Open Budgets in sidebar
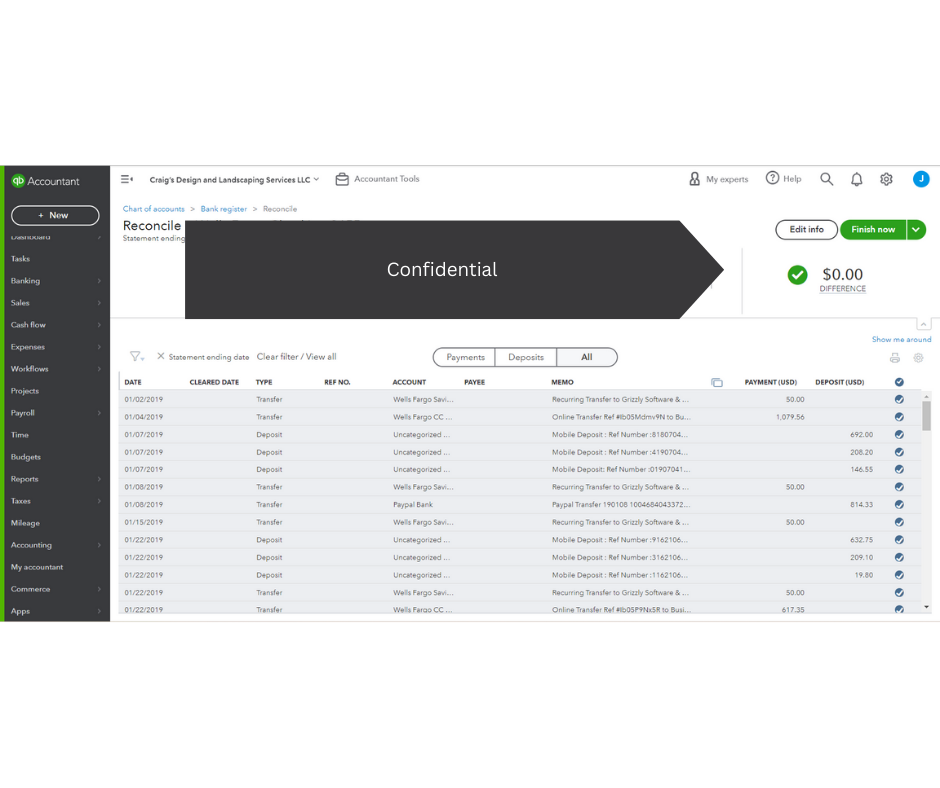Image resolution: width=940 pixels, height=788 pixels. pyautogui.click(x=26, y=457)
